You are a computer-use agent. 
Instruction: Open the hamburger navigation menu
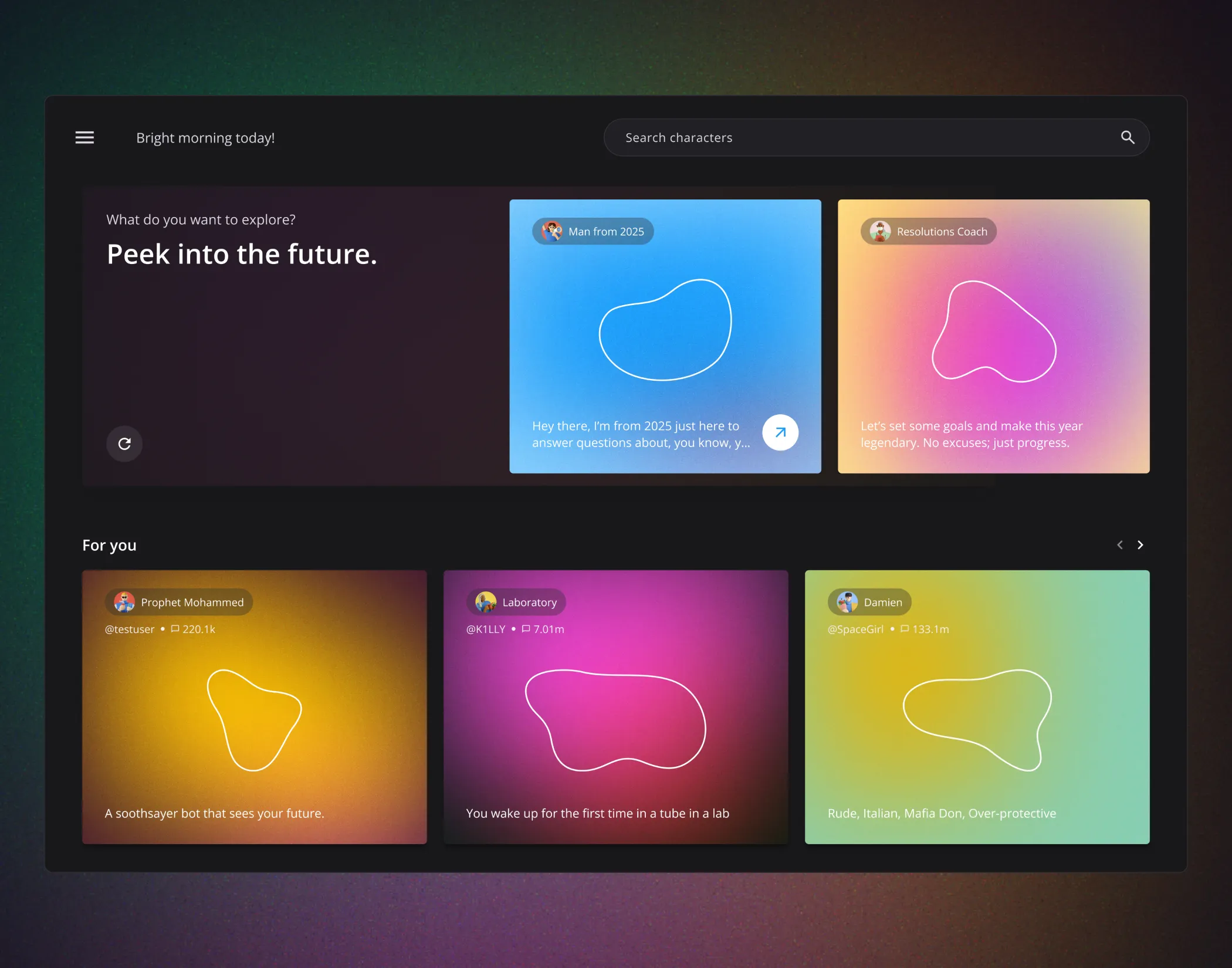coord(84,137)
